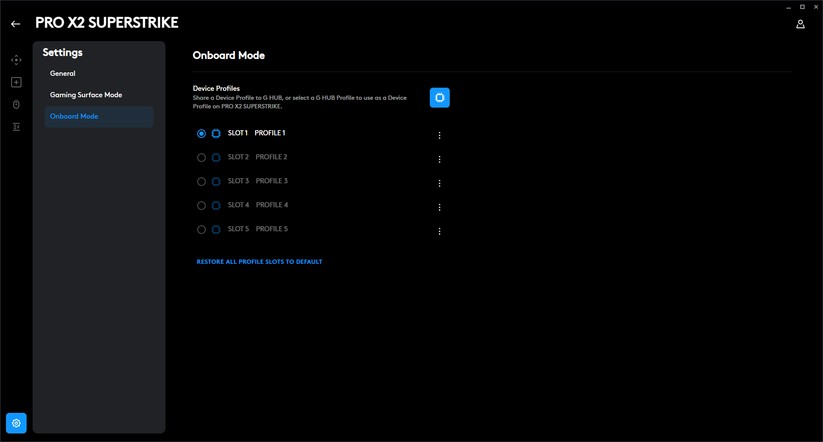The height and width of the screenshot is (442, 823).
Task: Click chip icon for SLOT 3
Action: (216, 182)
